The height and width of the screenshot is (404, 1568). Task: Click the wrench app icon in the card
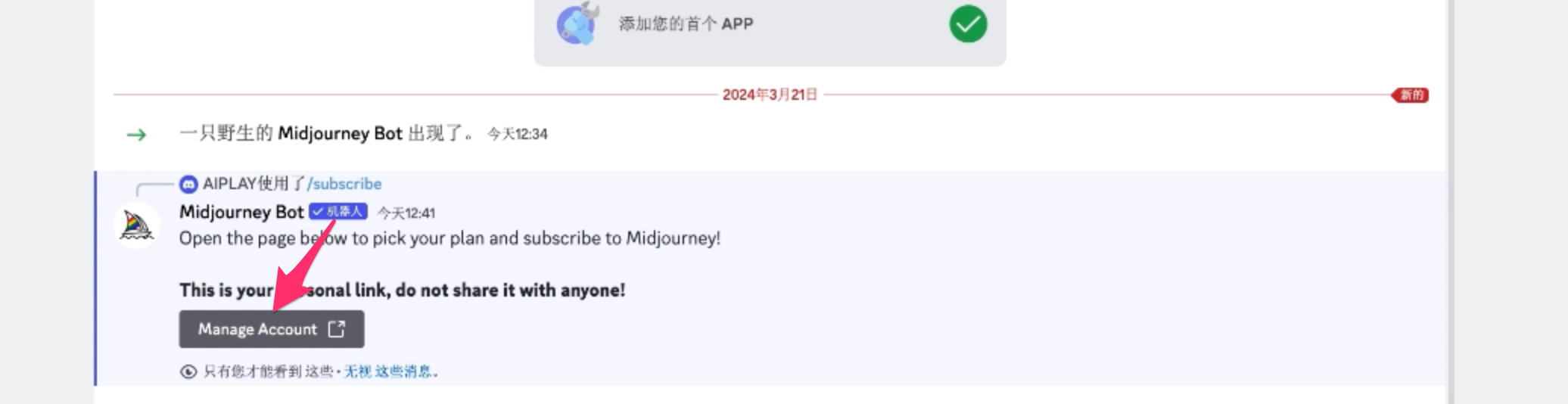tap(578, 23)
